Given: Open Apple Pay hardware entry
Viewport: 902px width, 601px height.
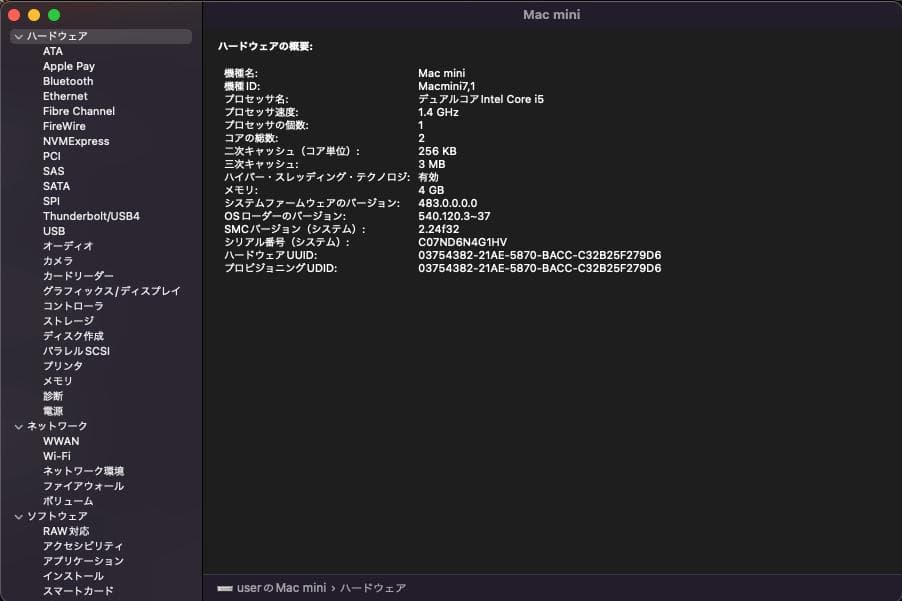Looking at the screenshot, I should point(68,66).
